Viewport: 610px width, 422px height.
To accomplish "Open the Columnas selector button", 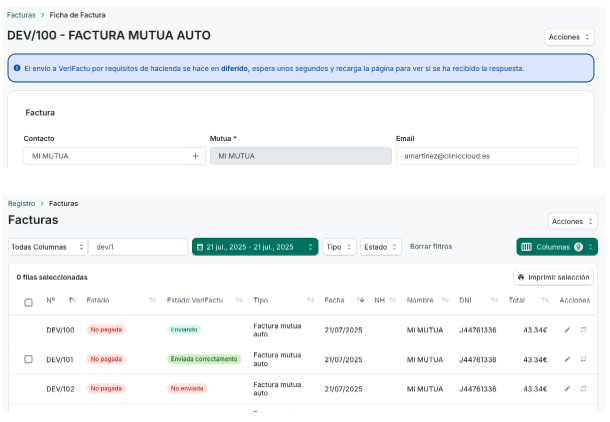I will (x=556, y=246).
